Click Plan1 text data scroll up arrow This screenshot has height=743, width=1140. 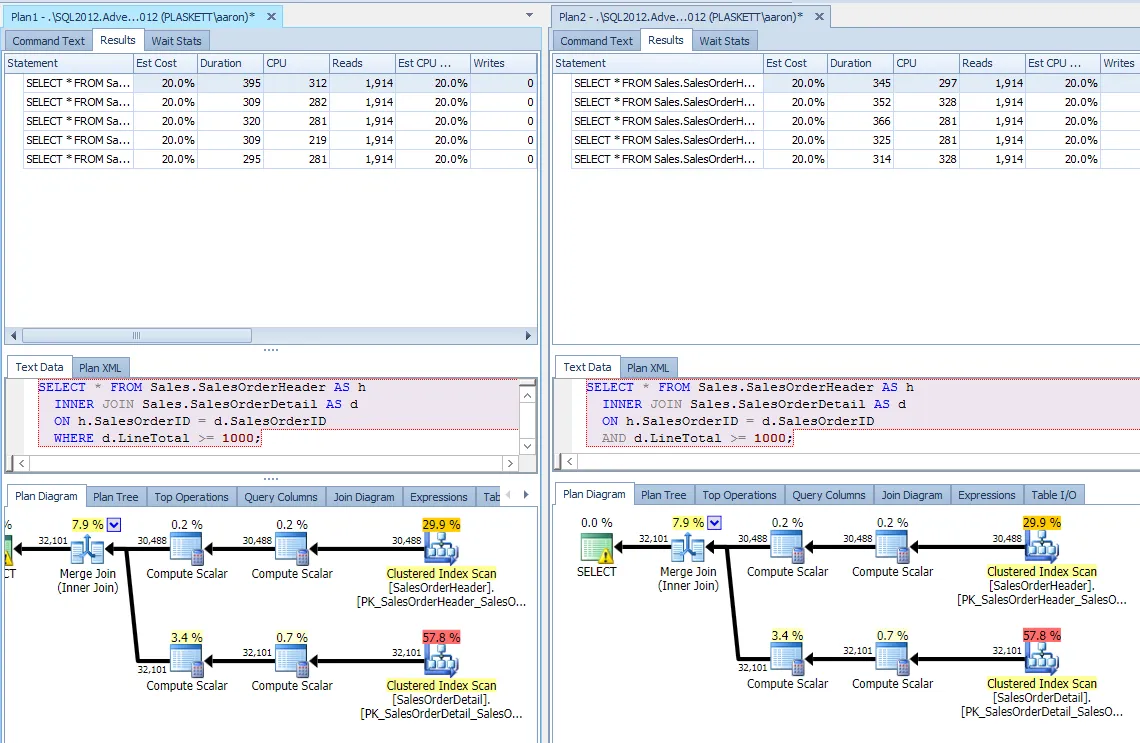[528, 395]
